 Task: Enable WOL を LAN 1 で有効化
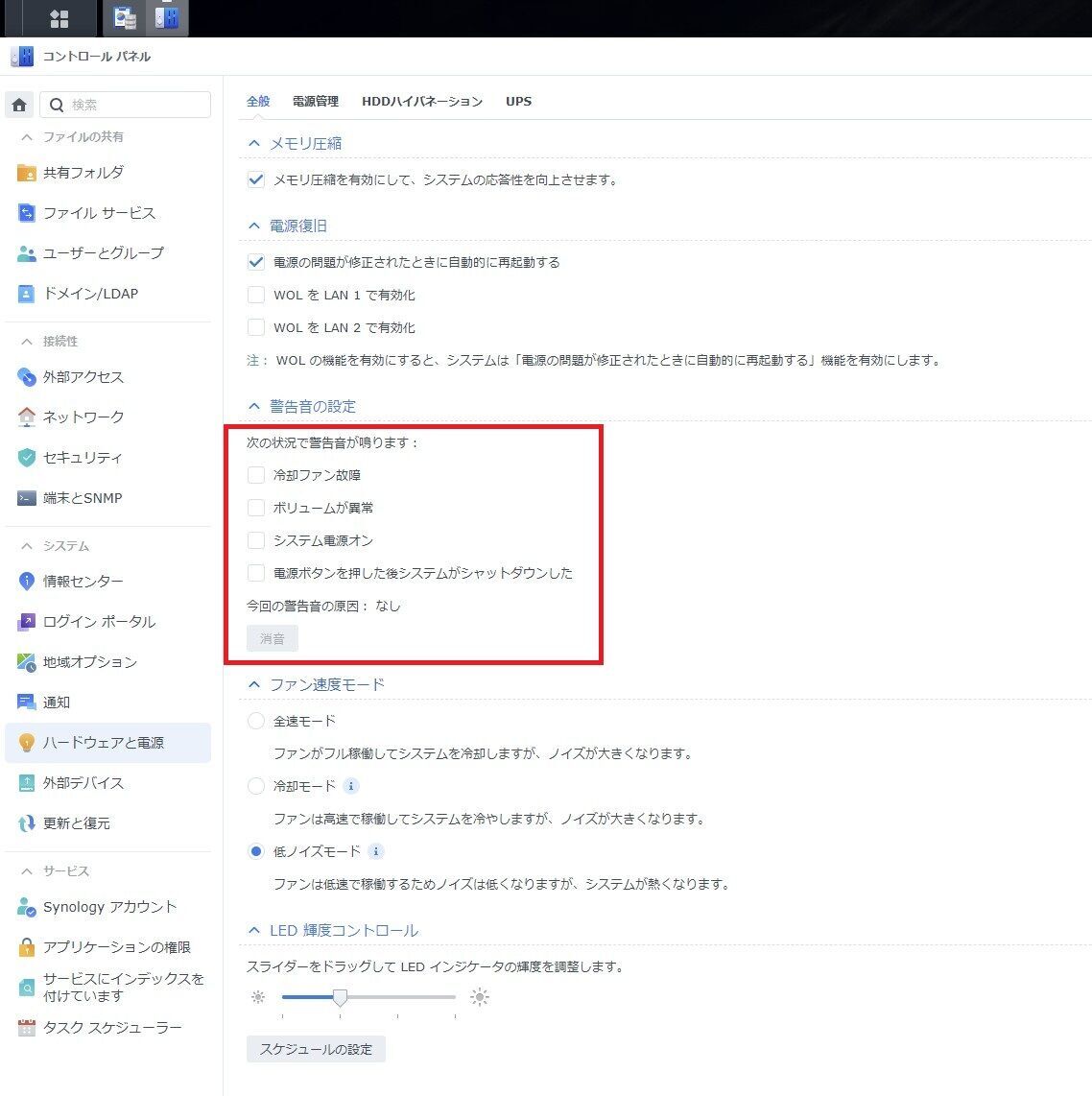click(x=255, y=295)
